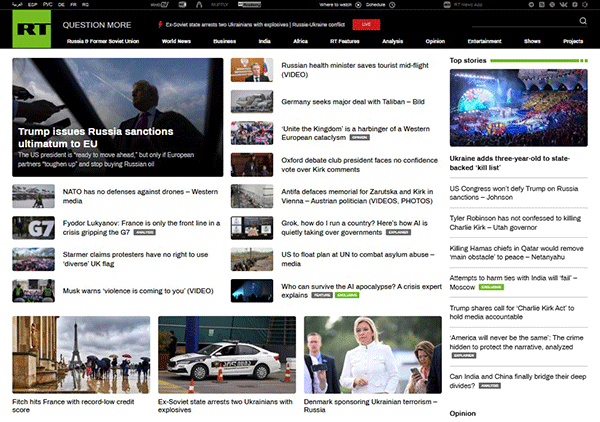The width and height of the screenshot is (600, 422).
Task: Open the Shows section
Action: (x=532, y=41)
